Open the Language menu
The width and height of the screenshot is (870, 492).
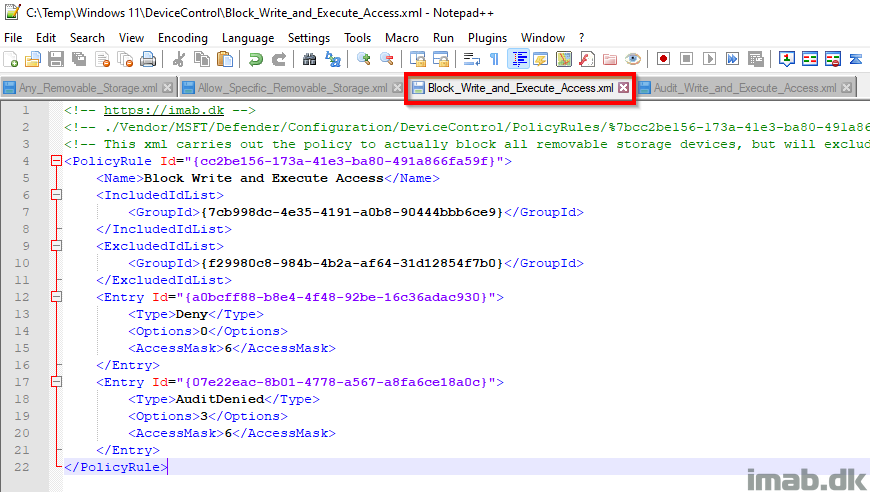(248, 38)
